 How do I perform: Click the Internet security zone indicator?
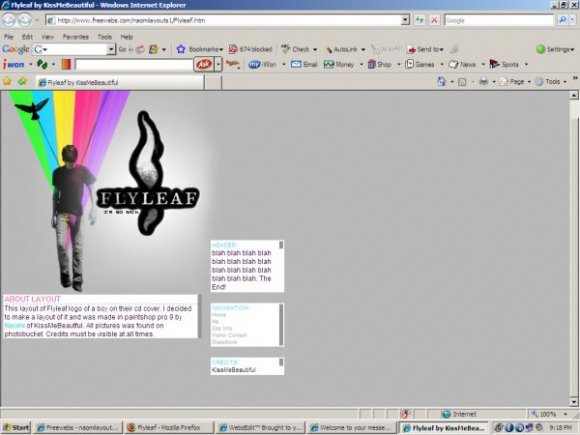click(x=459, y=414)
